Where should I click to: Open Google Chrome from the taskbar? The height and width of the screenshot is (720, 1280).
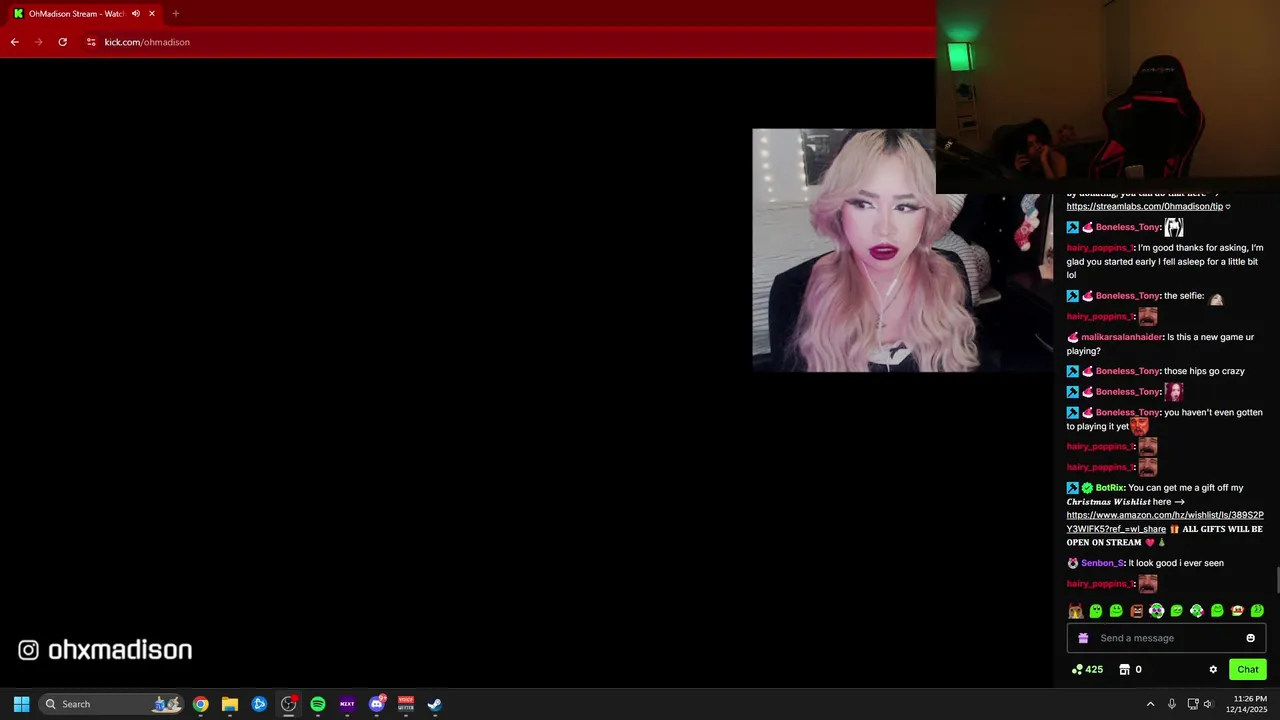(x=201, y=704)
